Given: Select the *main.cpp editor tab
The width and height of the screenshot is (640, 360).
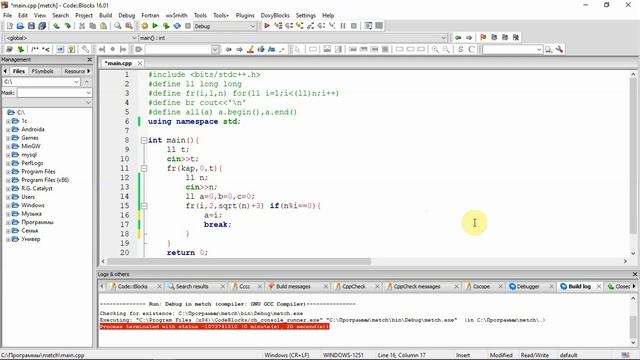Looking at the screenshot, I should [x=118, y=63].
